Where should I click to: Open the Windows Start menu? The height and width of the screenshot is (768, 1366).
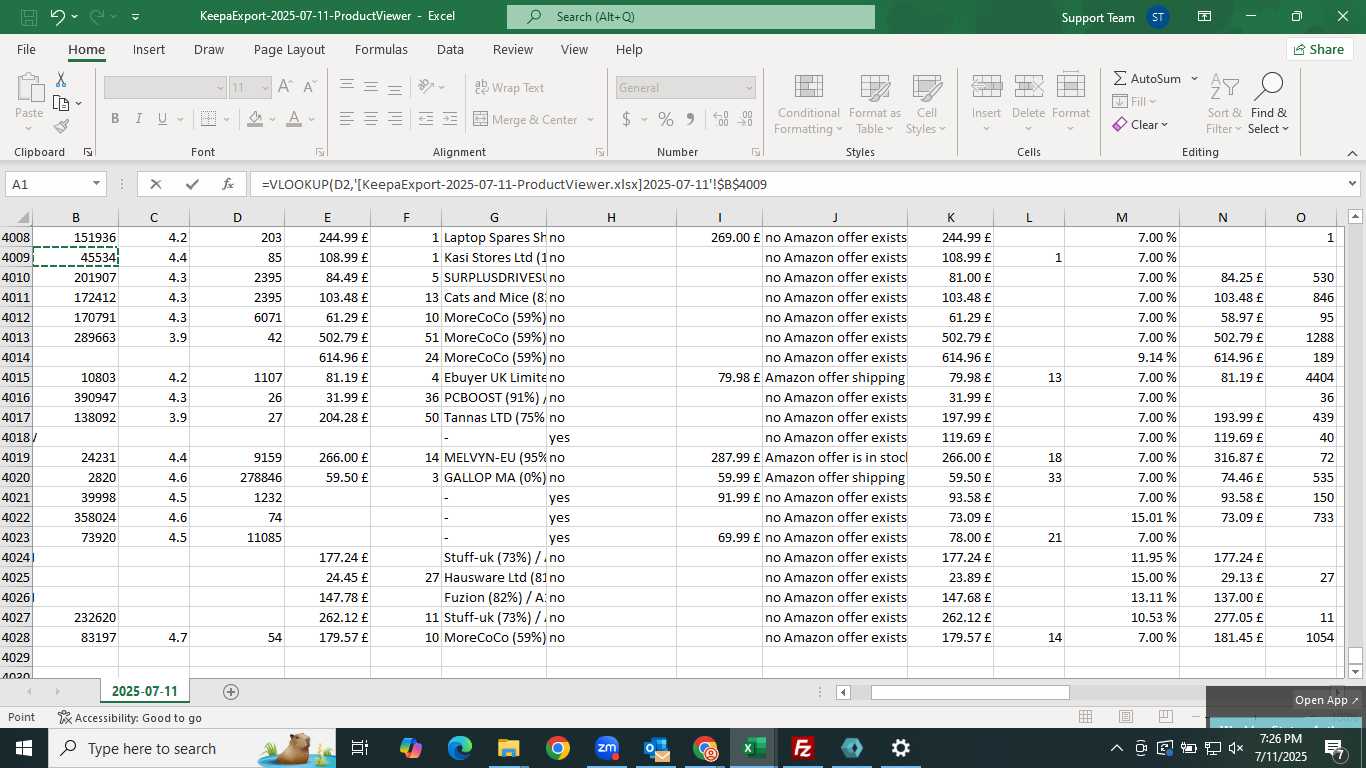(x=24, y=748)
